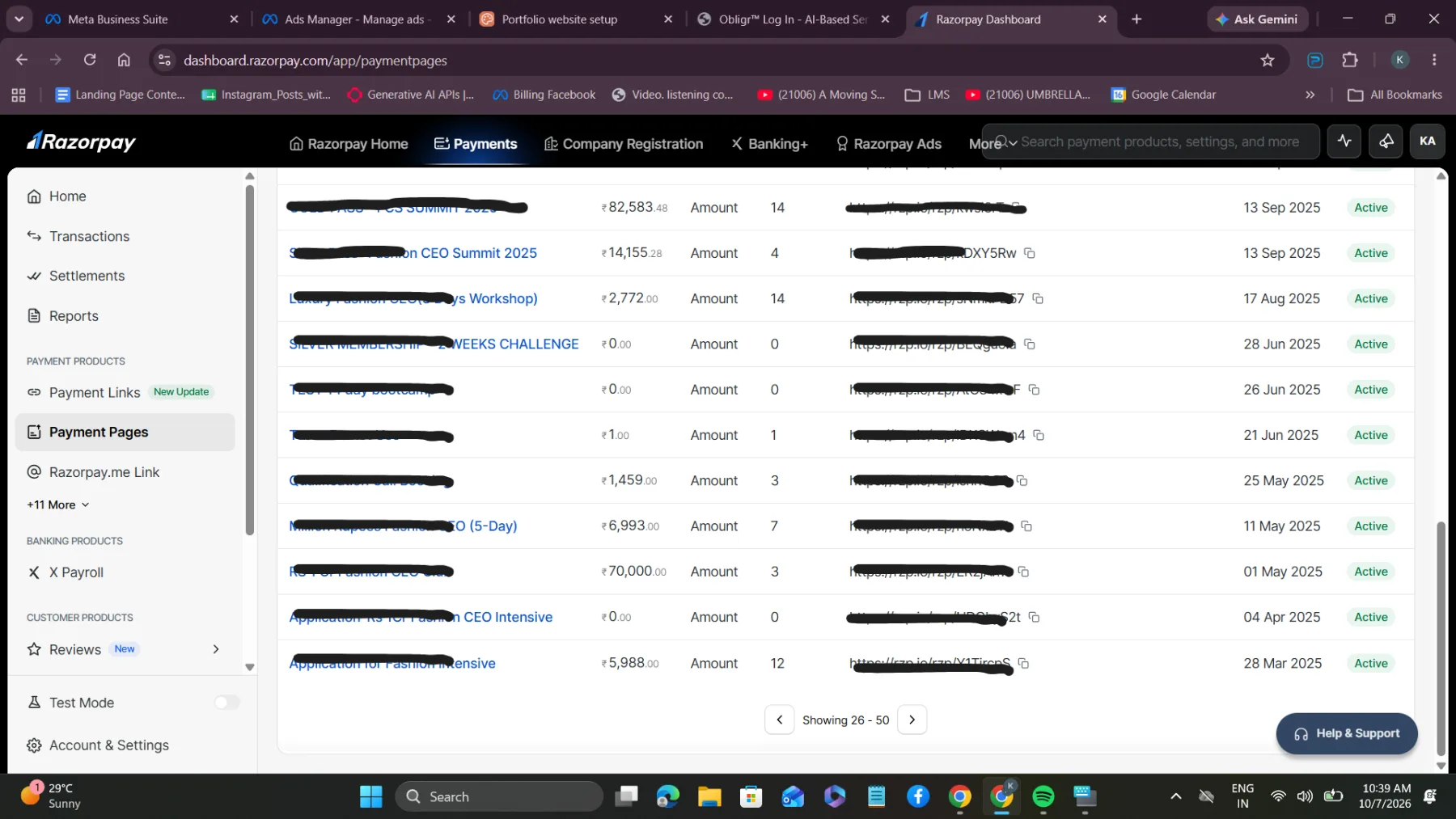Copy the link in the 28 Jun 2025 row
The width and height of the screenshot is (1456, 819).
pos(1030,344)
